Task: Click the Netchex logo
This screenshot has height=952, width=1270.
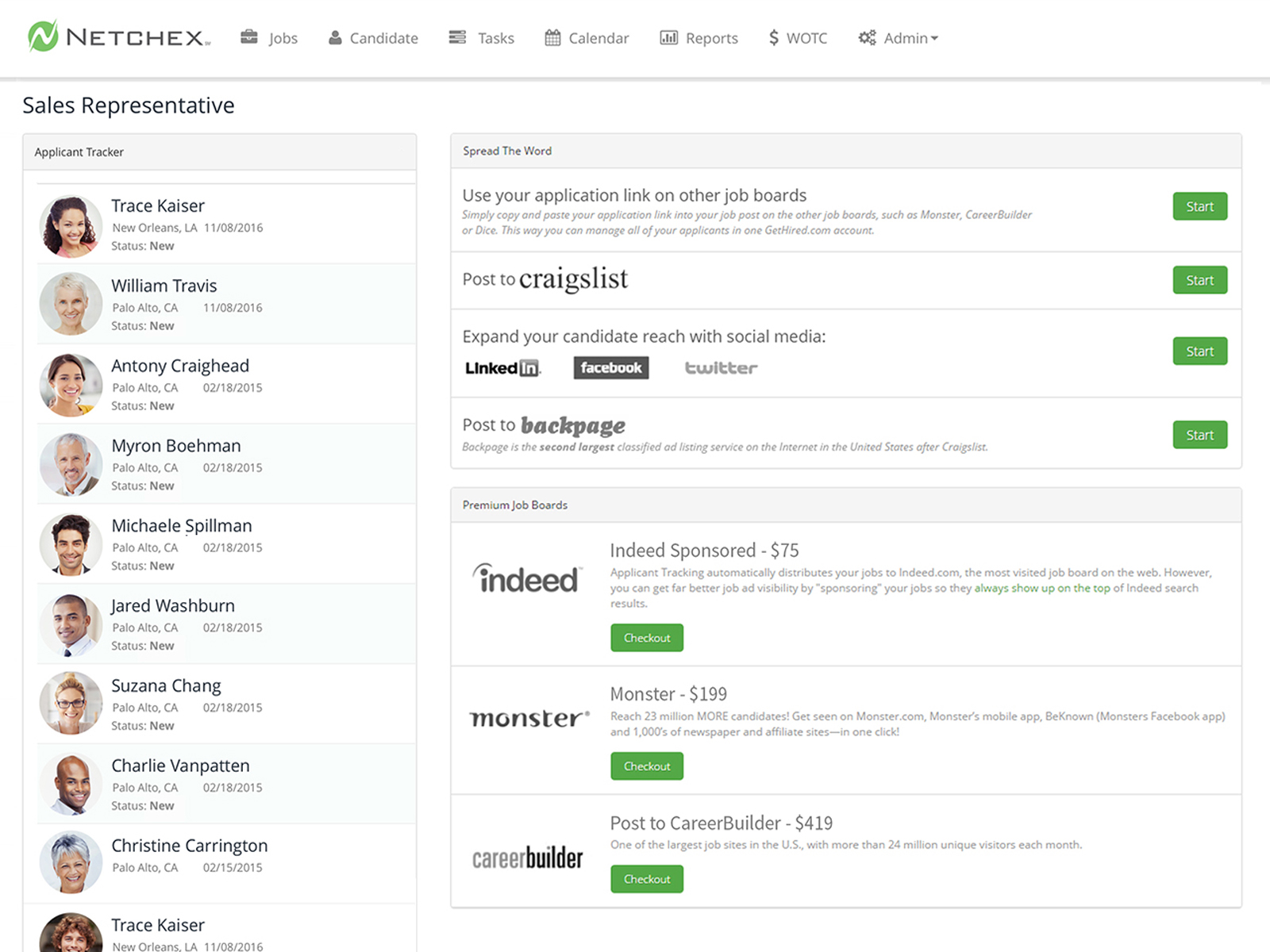Action: click(119, 37)
